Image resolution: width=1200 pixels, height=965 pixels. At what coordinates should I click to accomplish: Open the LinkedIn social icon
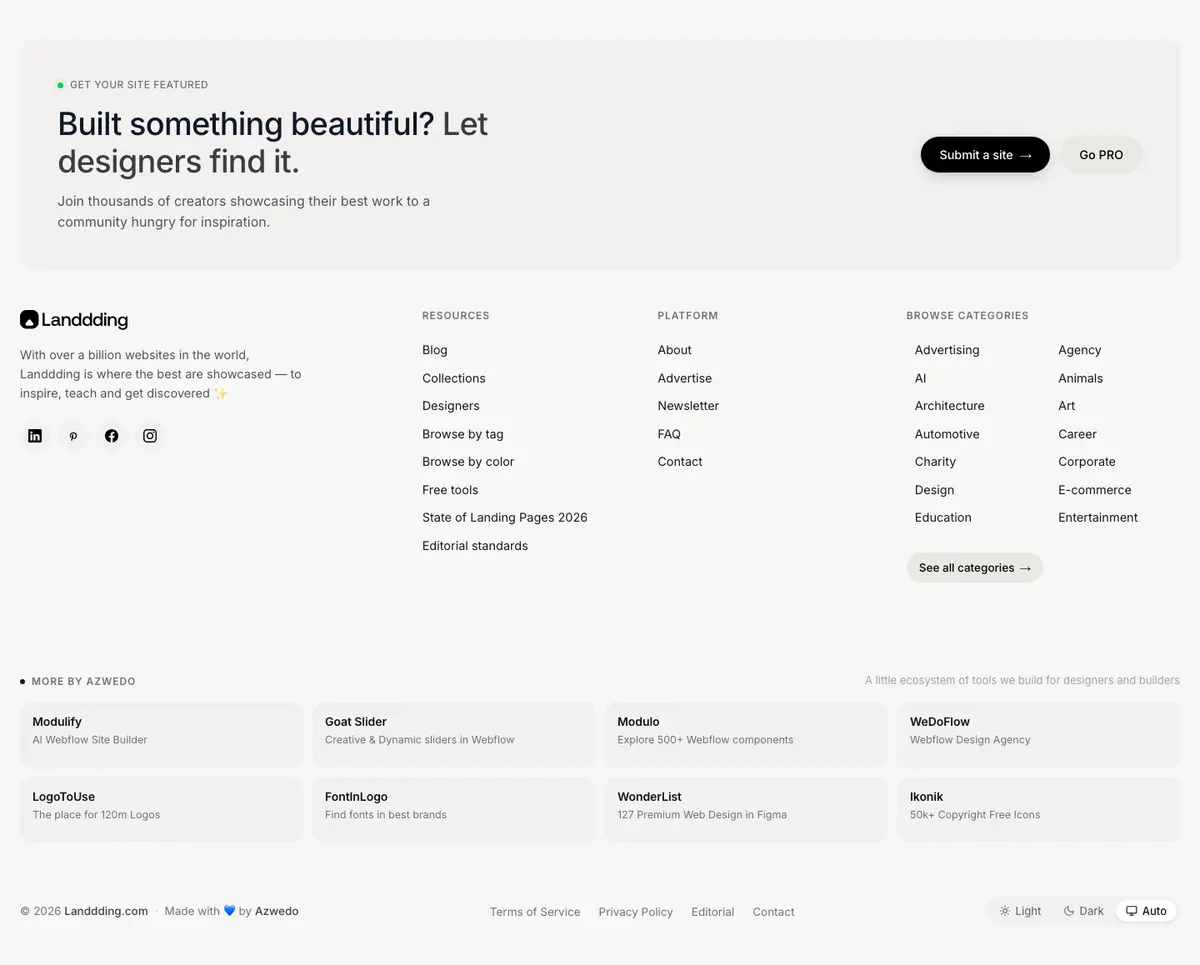(x=35, y=436)
